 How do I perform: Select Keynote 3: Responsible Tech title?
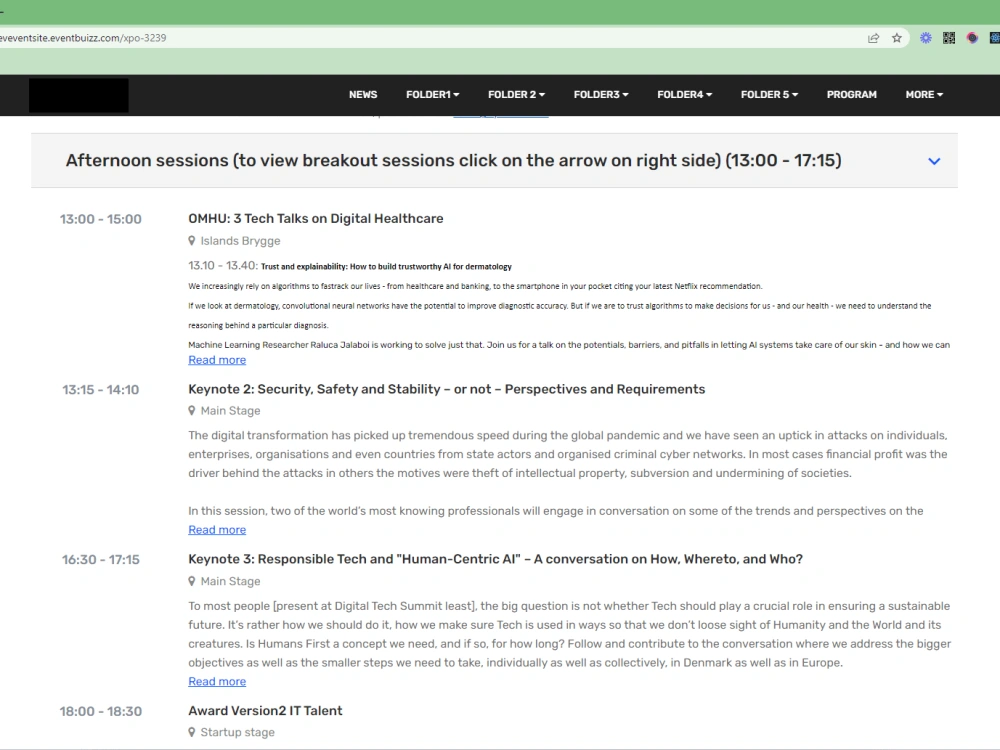[x=496, y=559]
